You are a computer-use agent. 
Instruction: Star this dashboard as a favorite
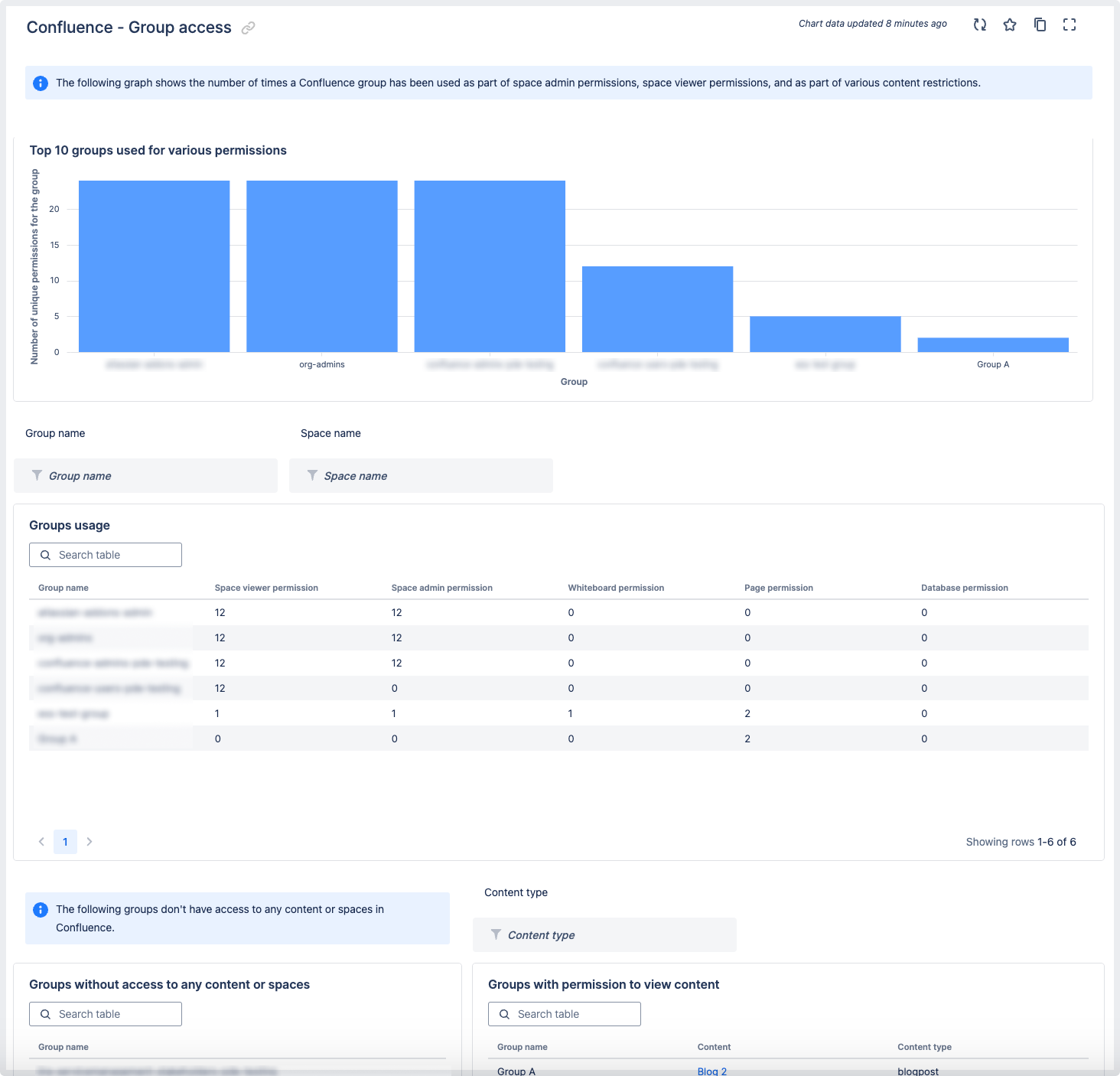point(1010,24)
